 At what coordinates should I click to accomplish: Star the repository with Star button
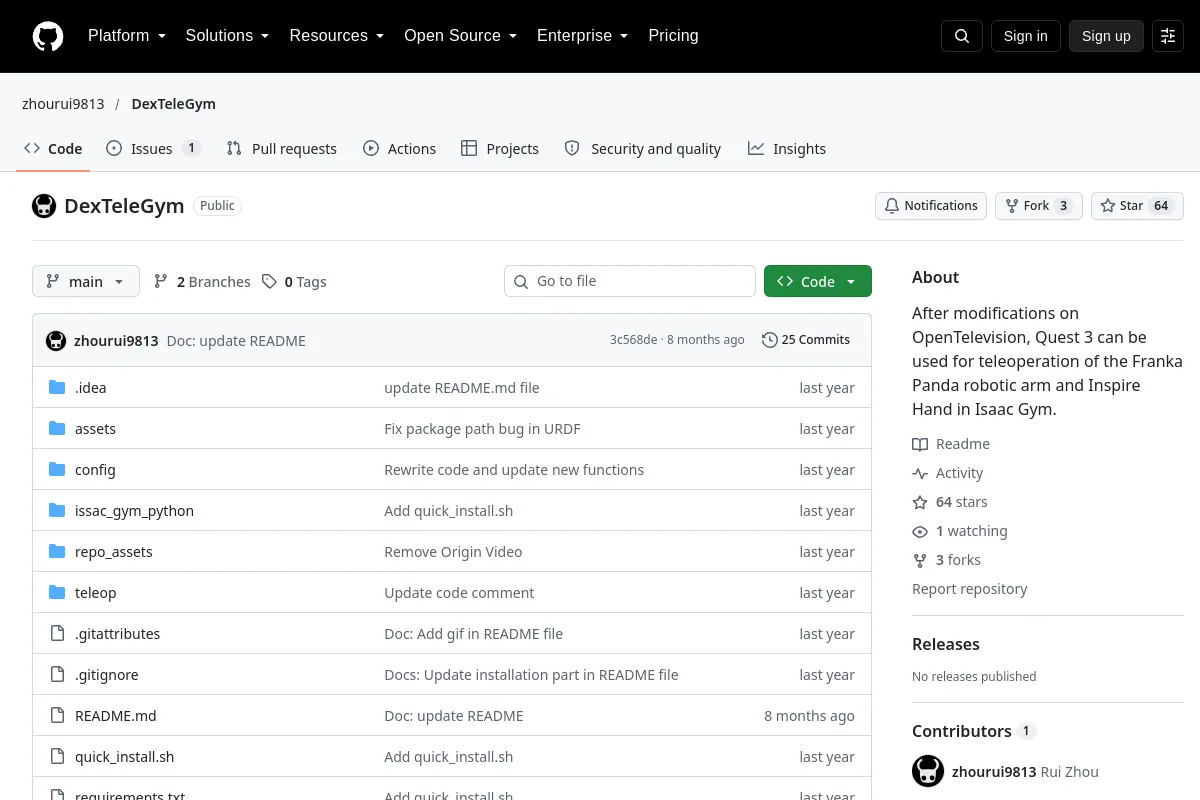tap(1137, 206)
